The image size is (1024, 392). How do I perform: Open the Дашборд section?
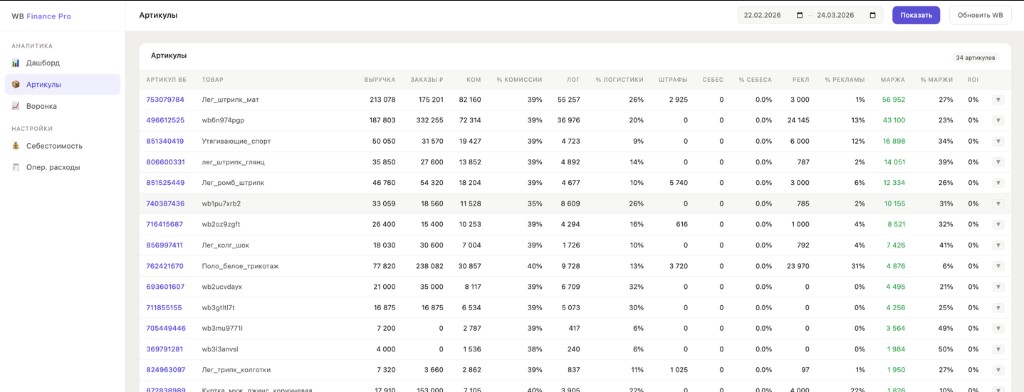(x=63, y=63)
